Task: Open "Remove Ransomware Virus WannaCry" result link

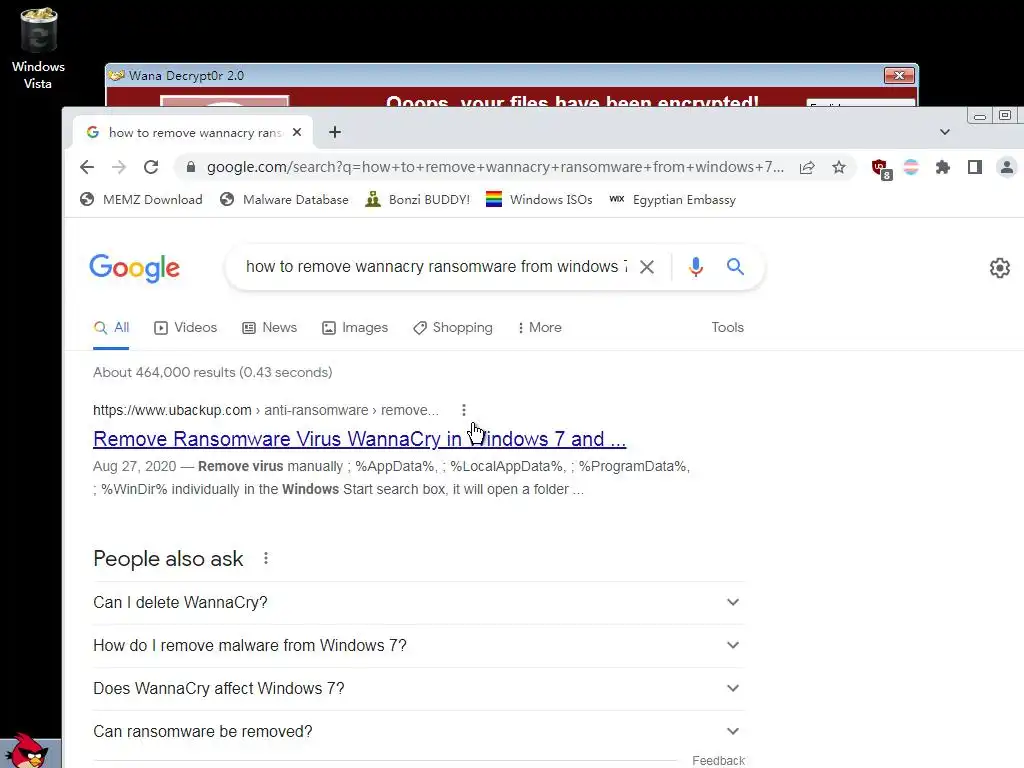Action: click(x=360, y=439)
